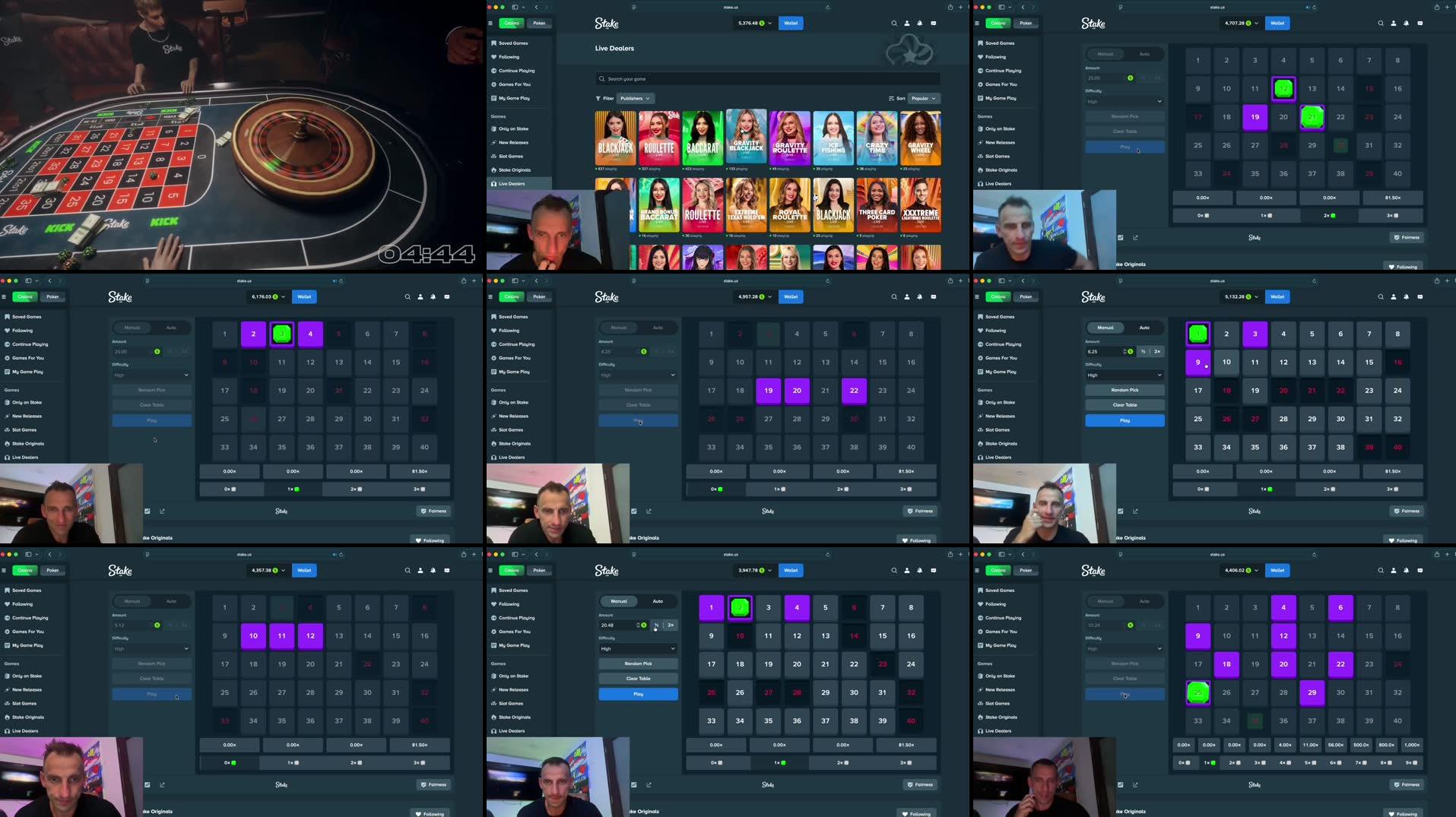1456x817 pixels.
Task: Click live stats chart icon in 3,947.78 window
Action: (x=634, y=784)
